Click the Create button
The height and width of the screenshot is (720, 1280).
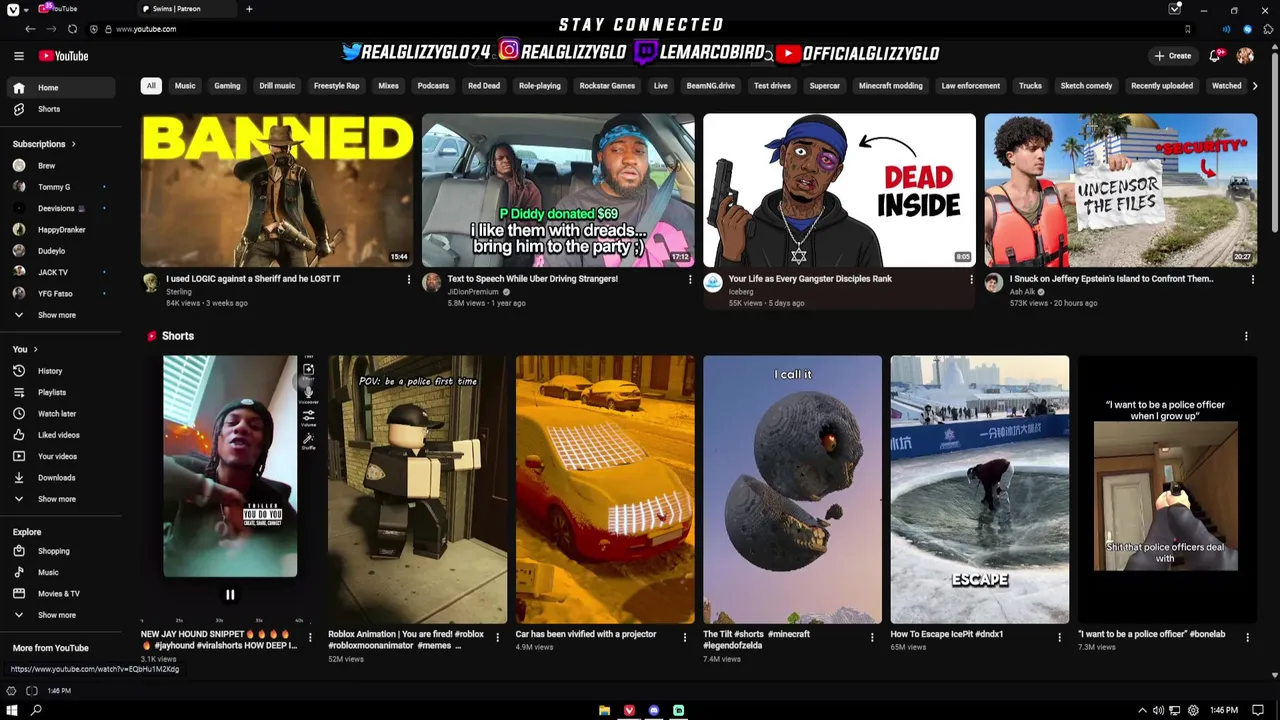(x=1173, y=56)
